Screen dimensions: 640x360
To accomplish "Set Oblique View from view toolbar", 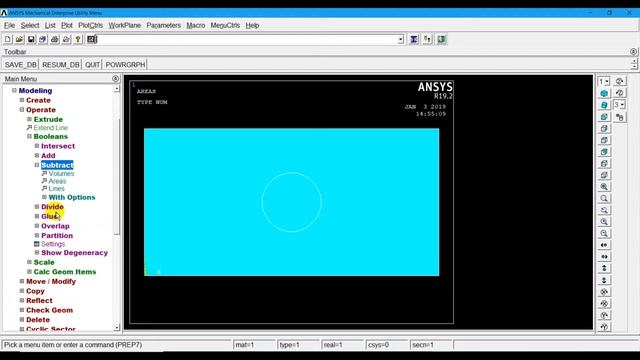I will tap(604, 105).
